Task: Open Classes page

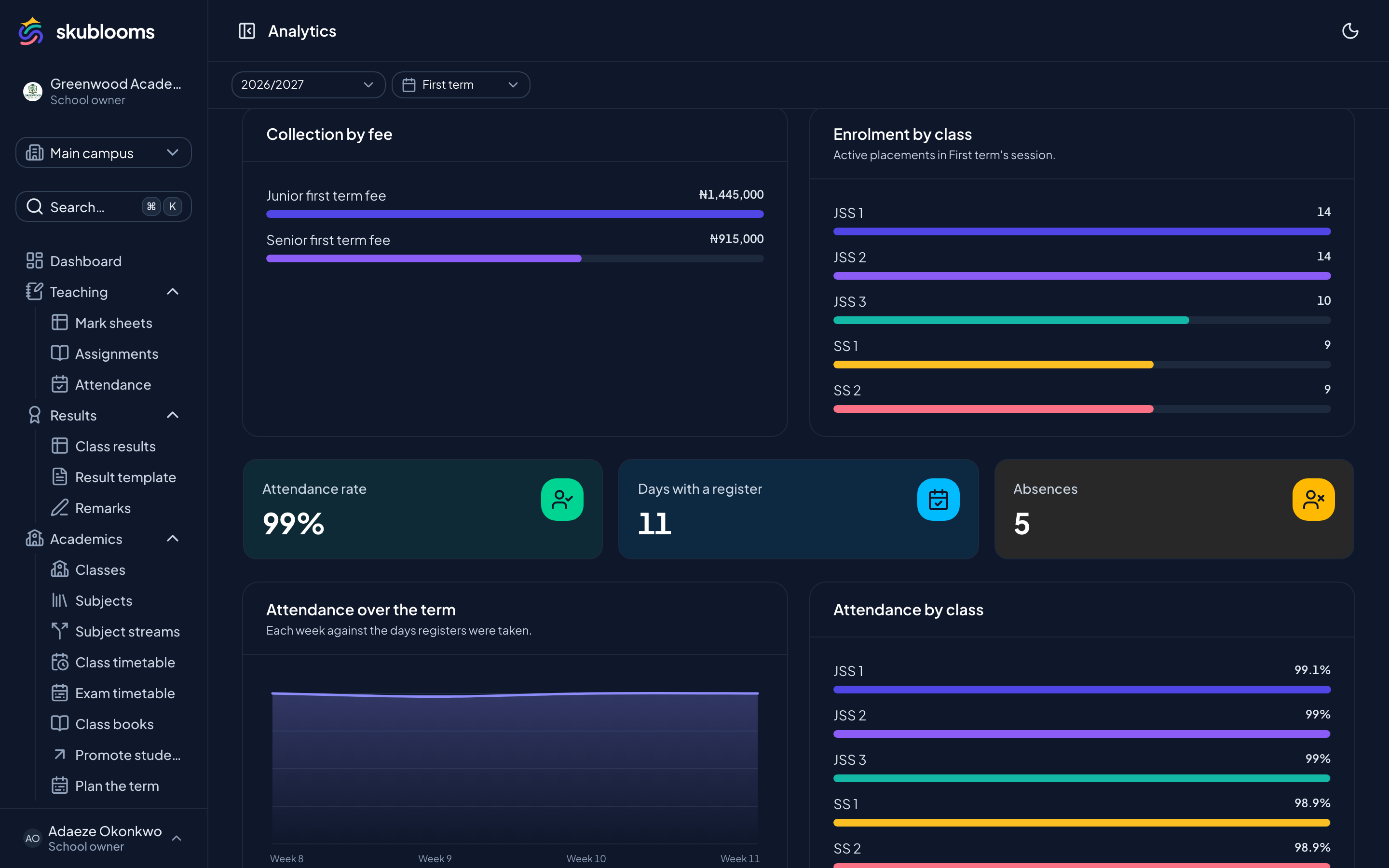Action: tap(100, 570)
